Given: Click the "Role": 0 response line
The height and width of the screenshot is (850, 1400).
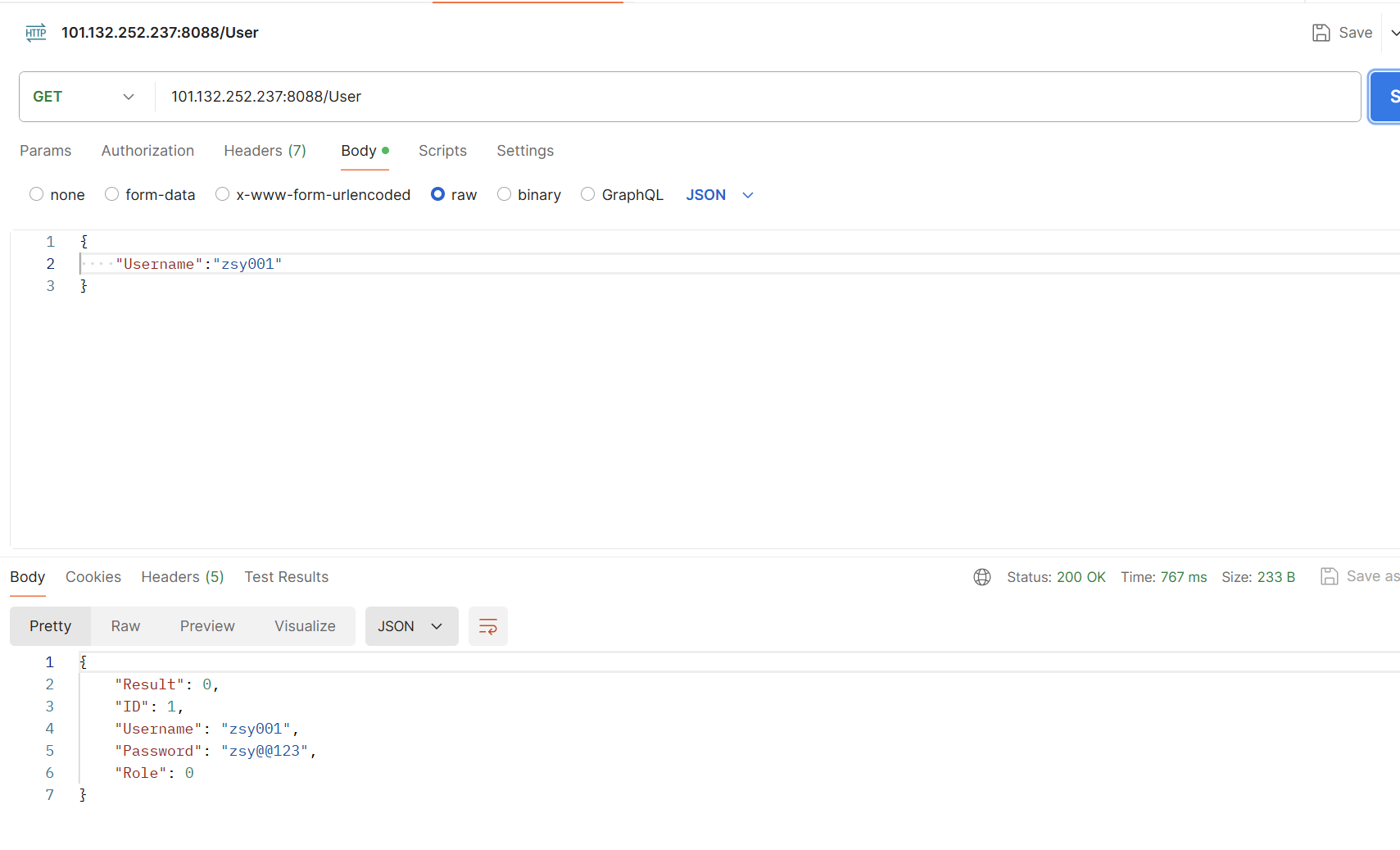Looking at the screenshot, I should (154, 773).
